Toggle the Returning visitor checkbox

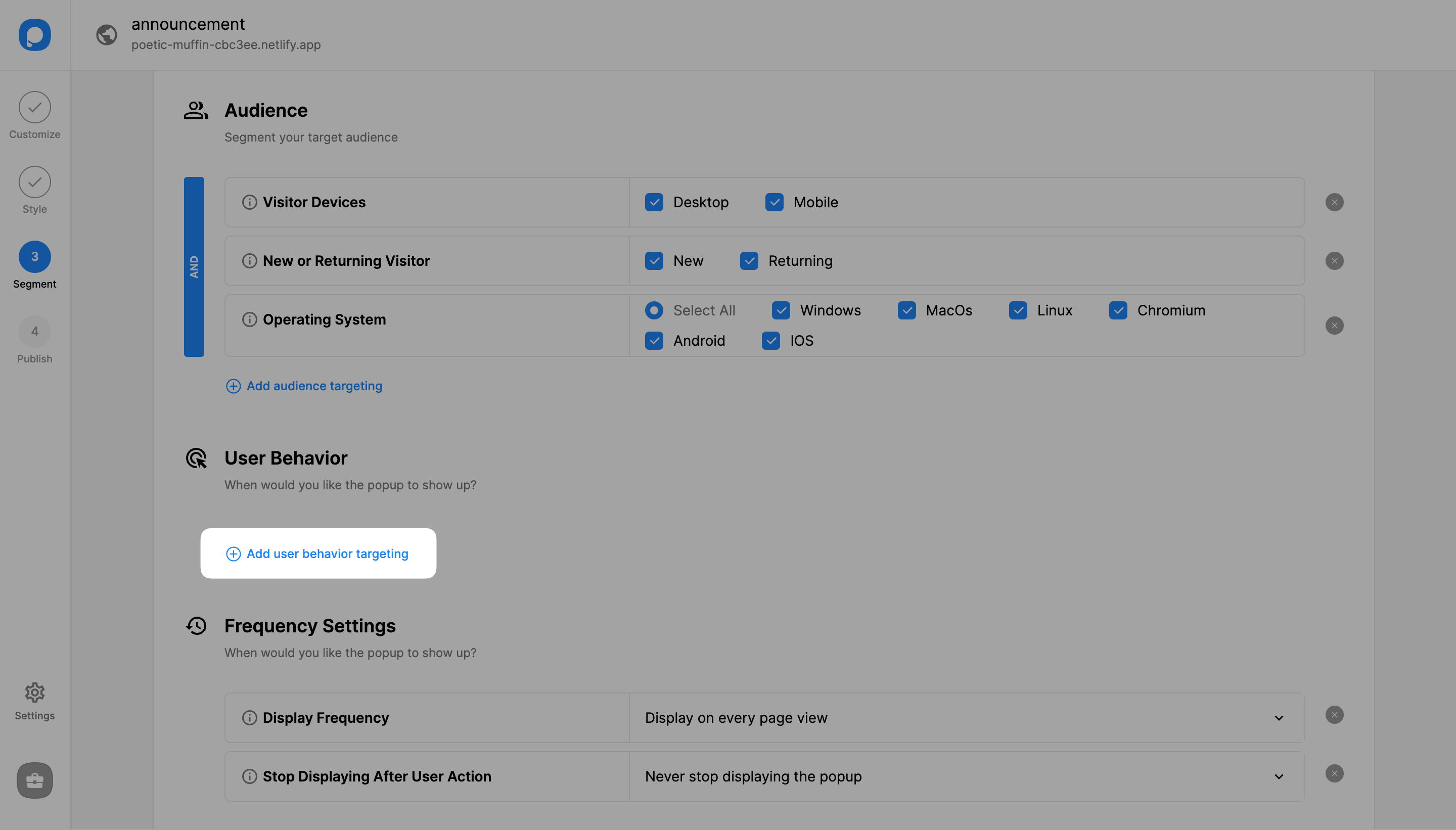749,261
